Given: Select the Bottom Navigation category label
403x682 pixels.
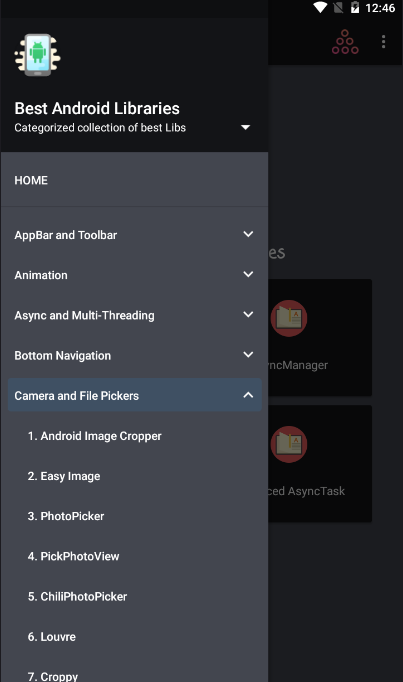Looking at the screenshot, I should tap(63, 356).
